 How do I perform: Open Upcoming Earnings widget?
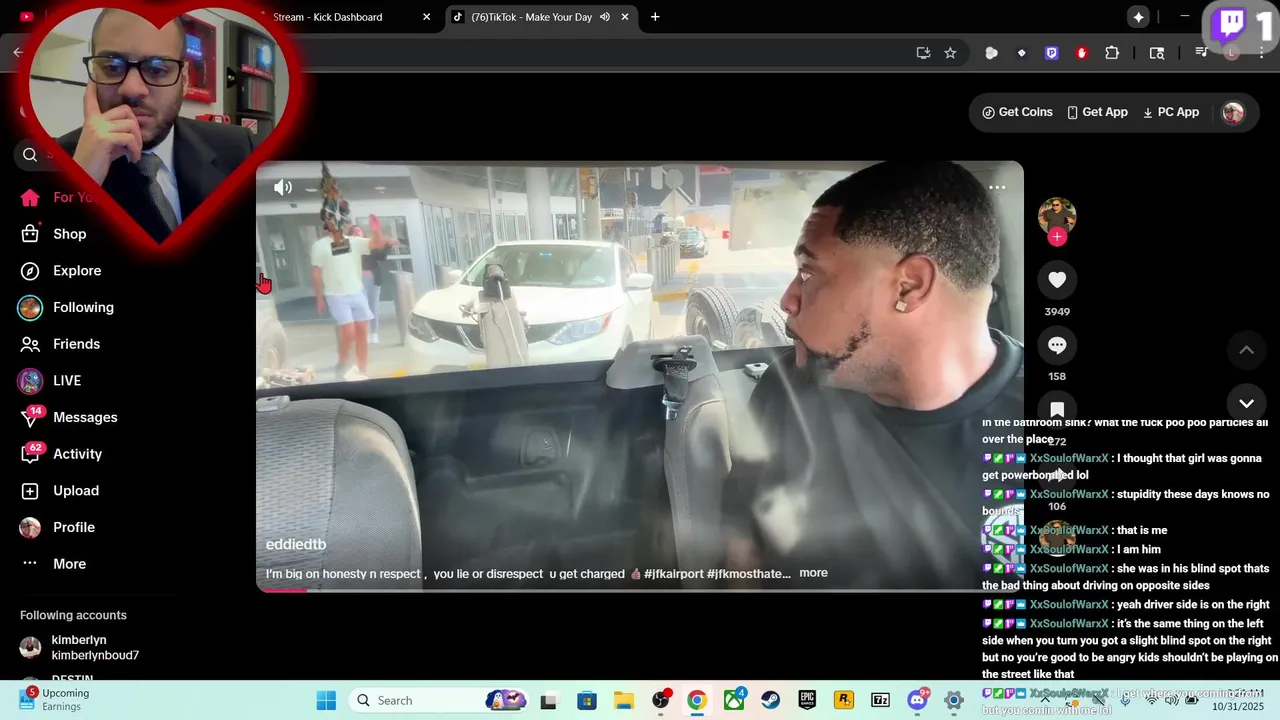coord(56,700)
